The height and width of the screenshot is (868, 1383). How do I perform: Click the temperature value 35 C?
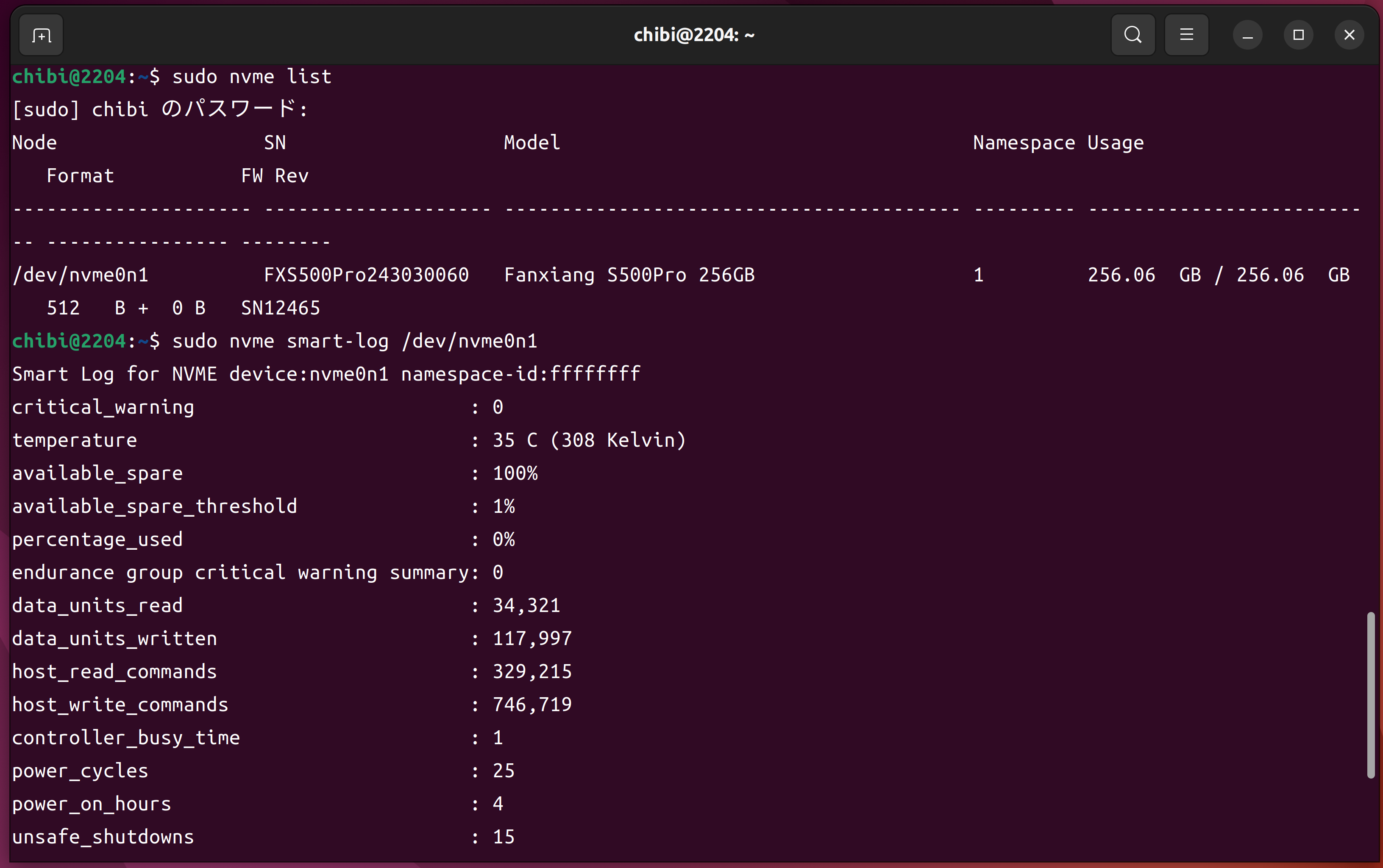(515, 440)
